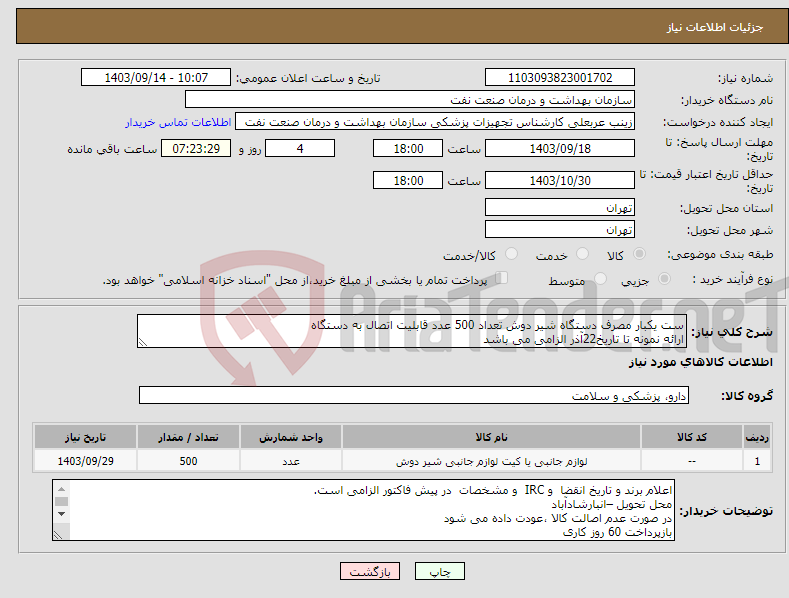Click the buyer notes scrollbar thumb
This screenshot has width=789, height=598.
point(61,501)
